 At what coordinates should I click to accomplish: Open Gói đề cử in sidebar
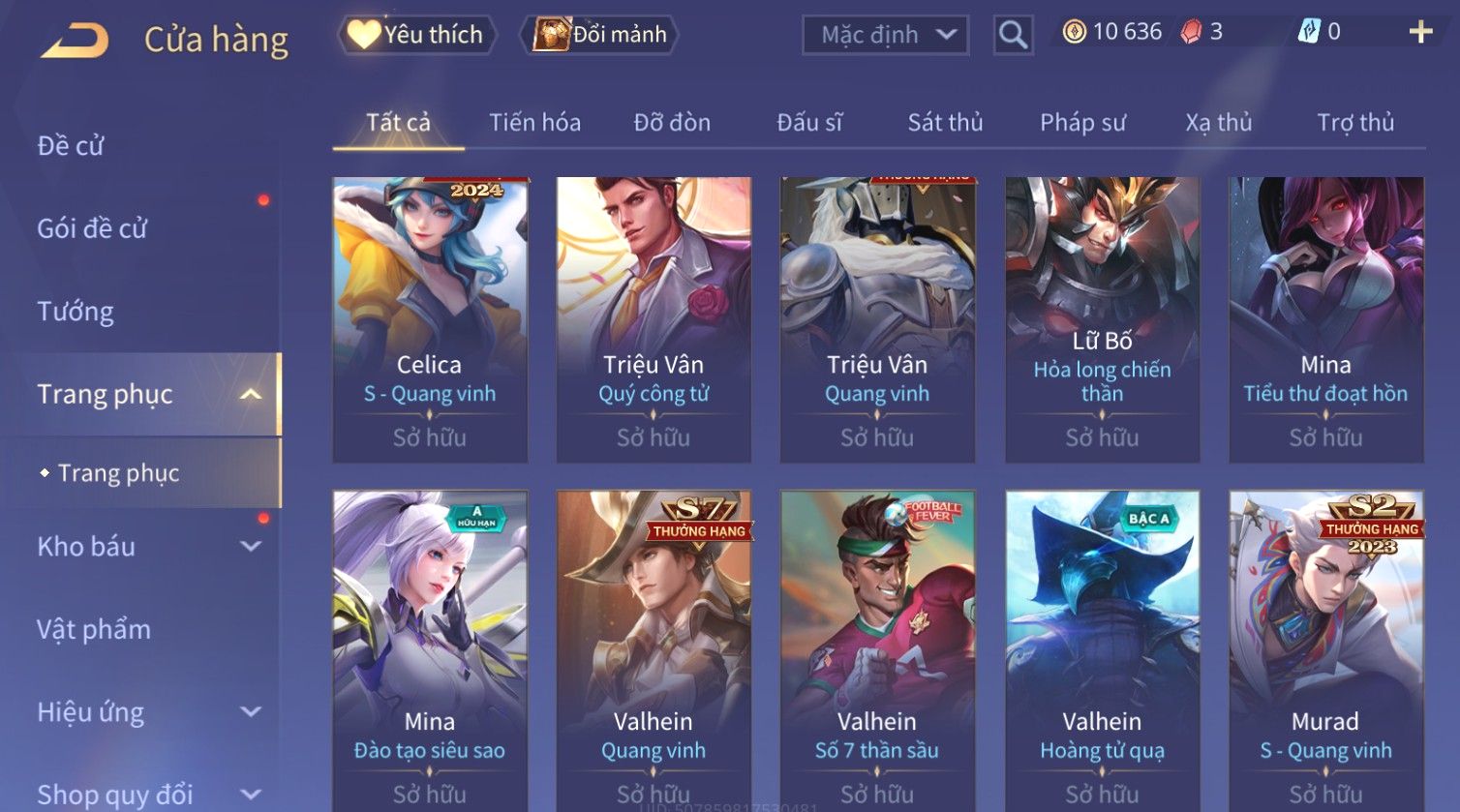[92, 228]
